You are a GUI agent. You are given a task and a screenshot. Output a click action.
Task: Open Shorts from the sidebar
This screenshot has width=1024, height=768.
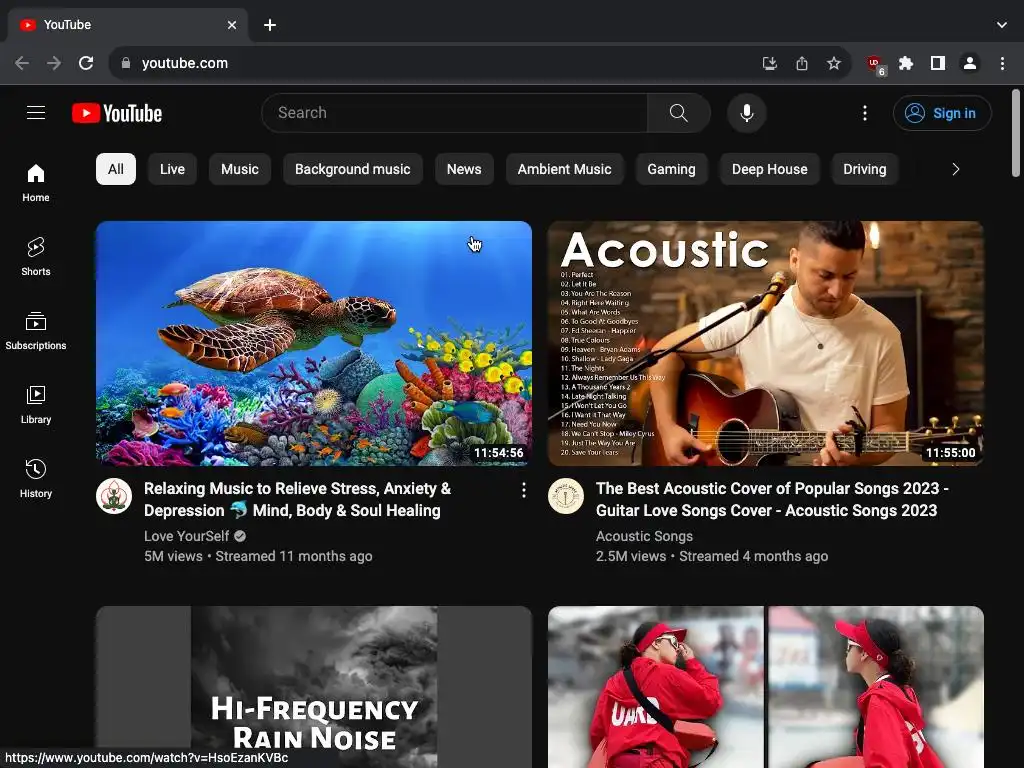pos(36,257)
